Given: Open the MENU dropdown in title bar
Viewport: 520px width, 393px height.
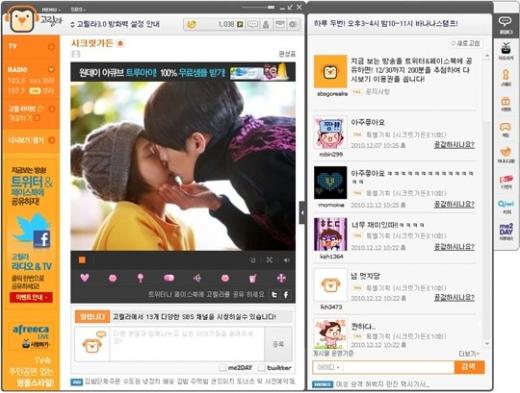Looking at the screenshot, I should [51, 10].
